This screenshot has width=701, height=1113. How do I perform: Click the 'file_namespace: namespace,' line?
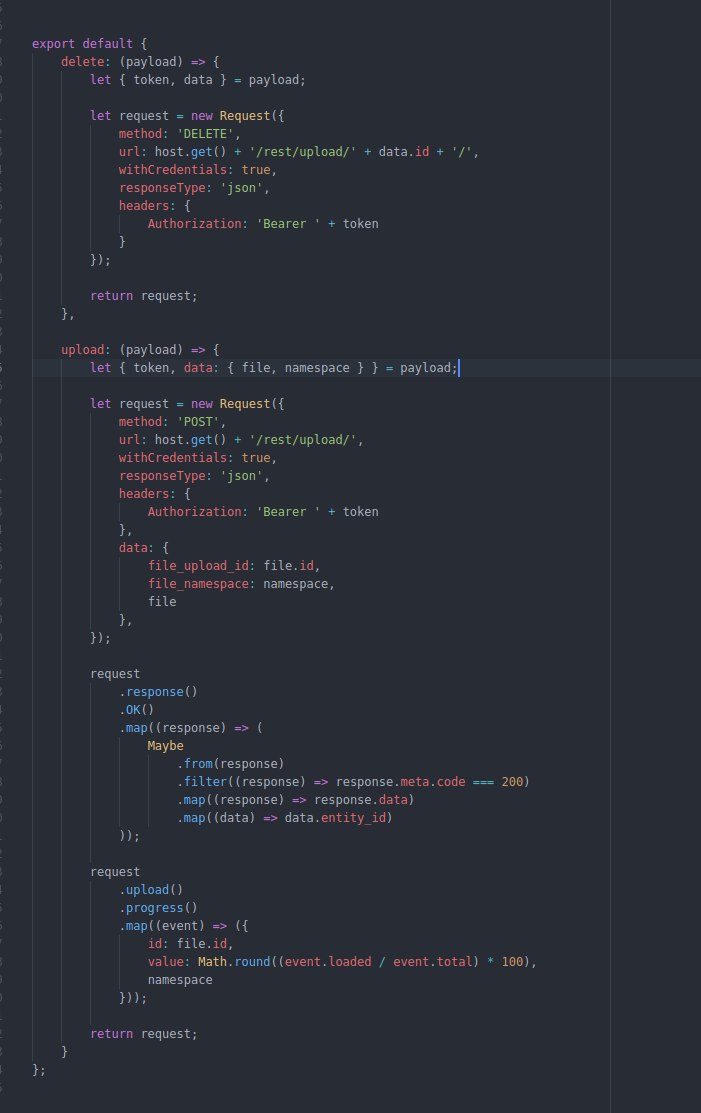(241, 583)
